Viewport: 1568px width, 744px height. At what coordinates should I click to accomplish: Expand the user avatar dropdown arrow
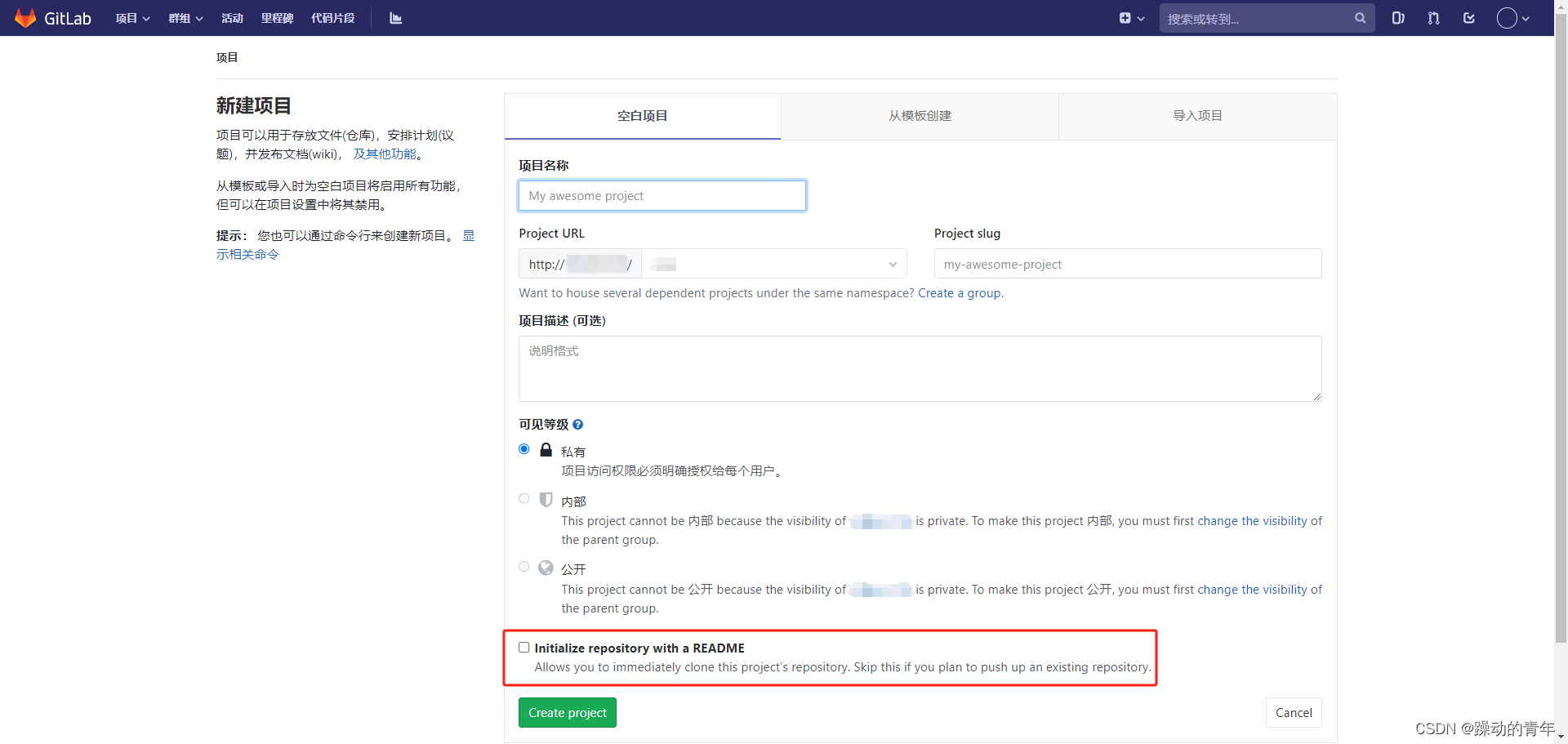[1526, 19]
